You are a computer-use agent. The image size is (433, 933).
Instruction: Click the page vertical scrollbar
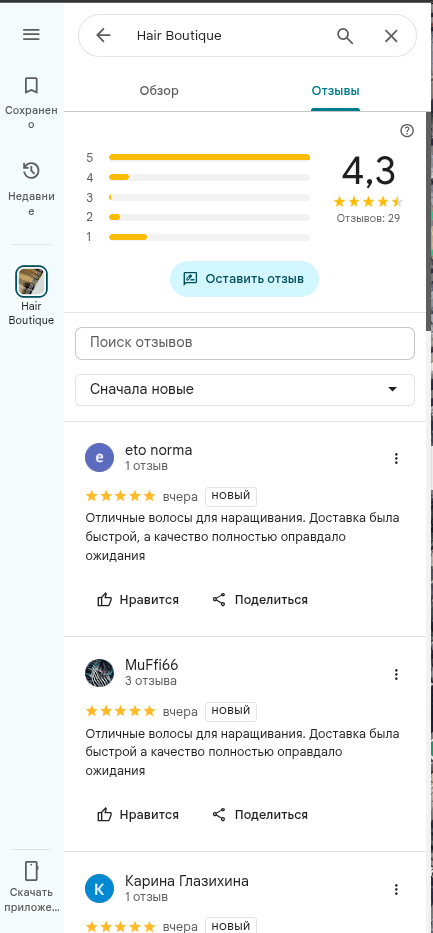tap(429, 220)
